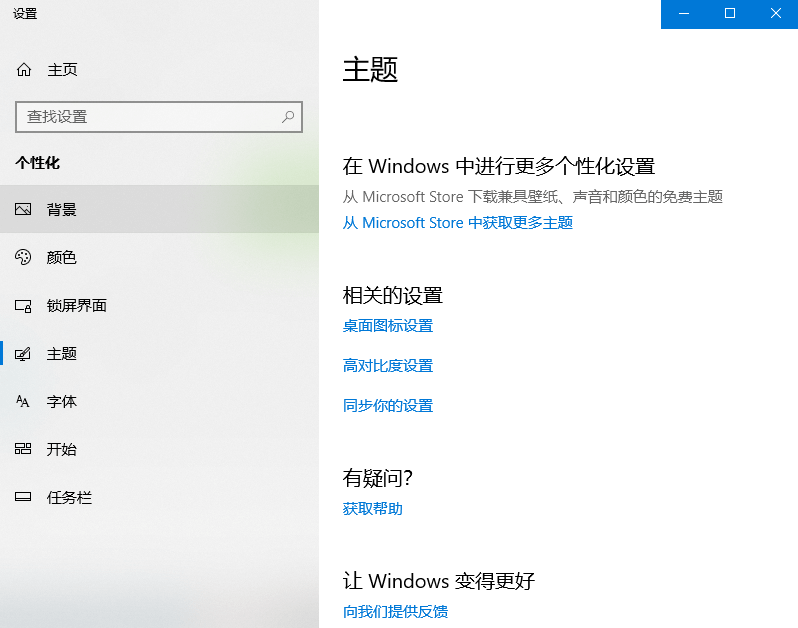Click the 获取帮助 link
The image size is (798, 628).
(373, 509)
